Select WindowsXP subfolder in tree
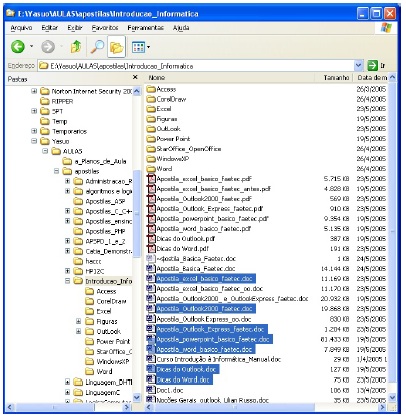The width and height of the screenshot is (406, 417). click(113, 361)
